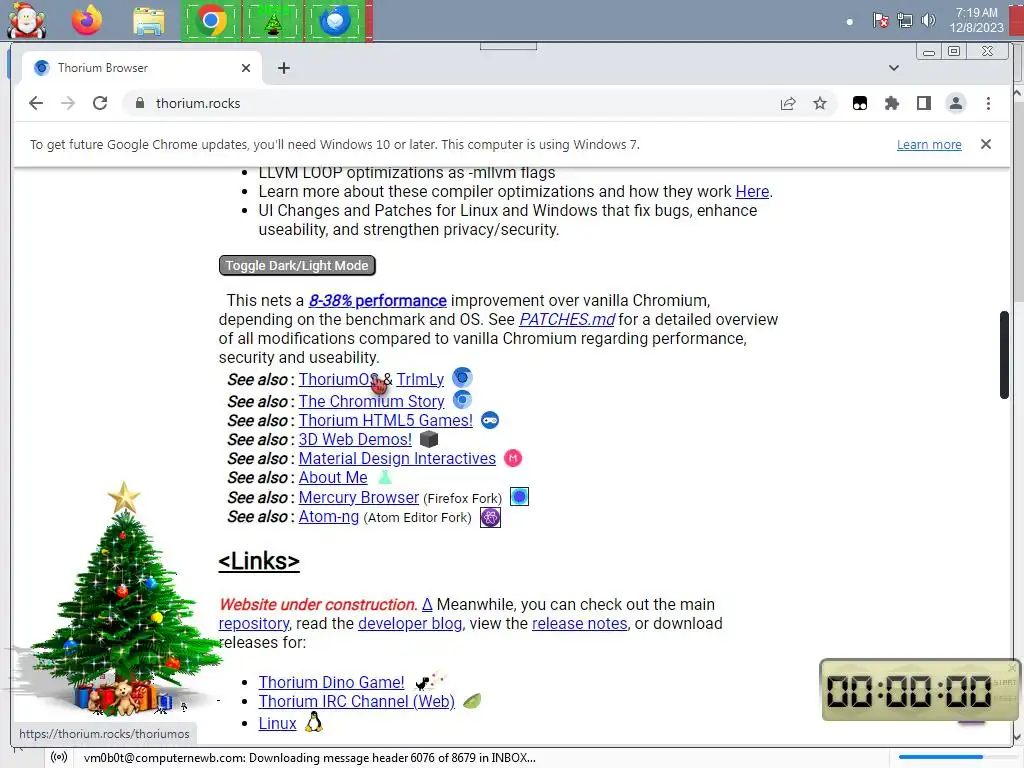The image size is (1024, 768).
Task: Close the Thorium Browser tab
Action: (x=246, y=68)
